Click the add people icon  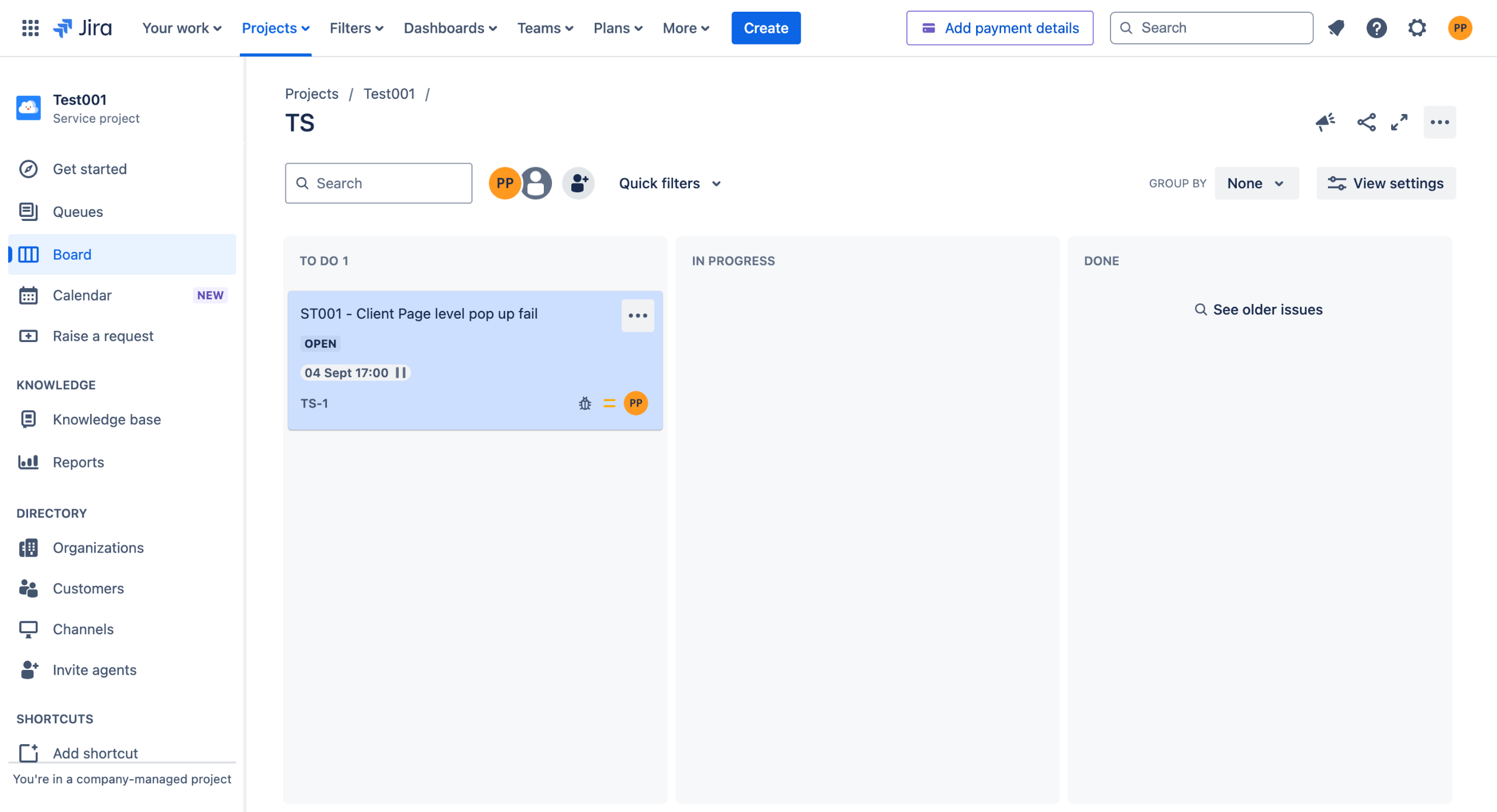pyautogui.click(x=578, y=183)
